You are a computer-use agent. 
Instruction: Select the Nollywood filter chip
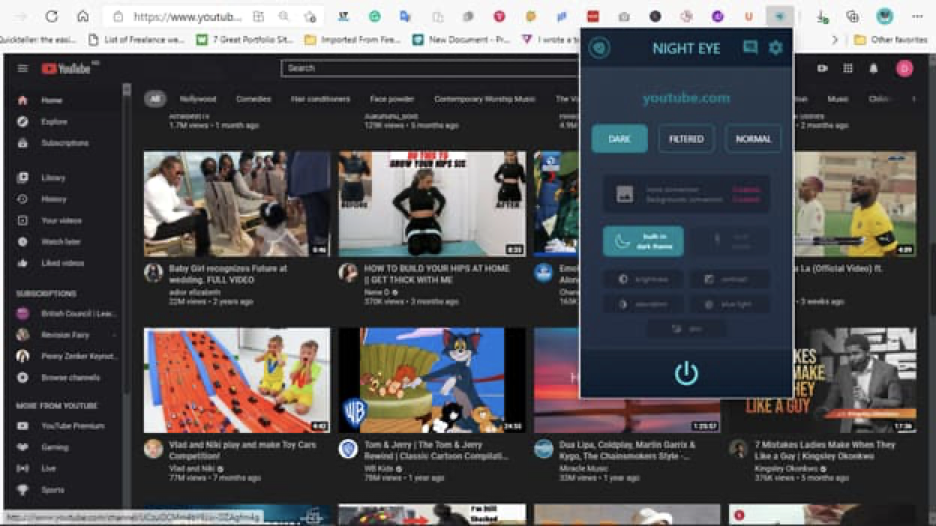tap(198, 99)
